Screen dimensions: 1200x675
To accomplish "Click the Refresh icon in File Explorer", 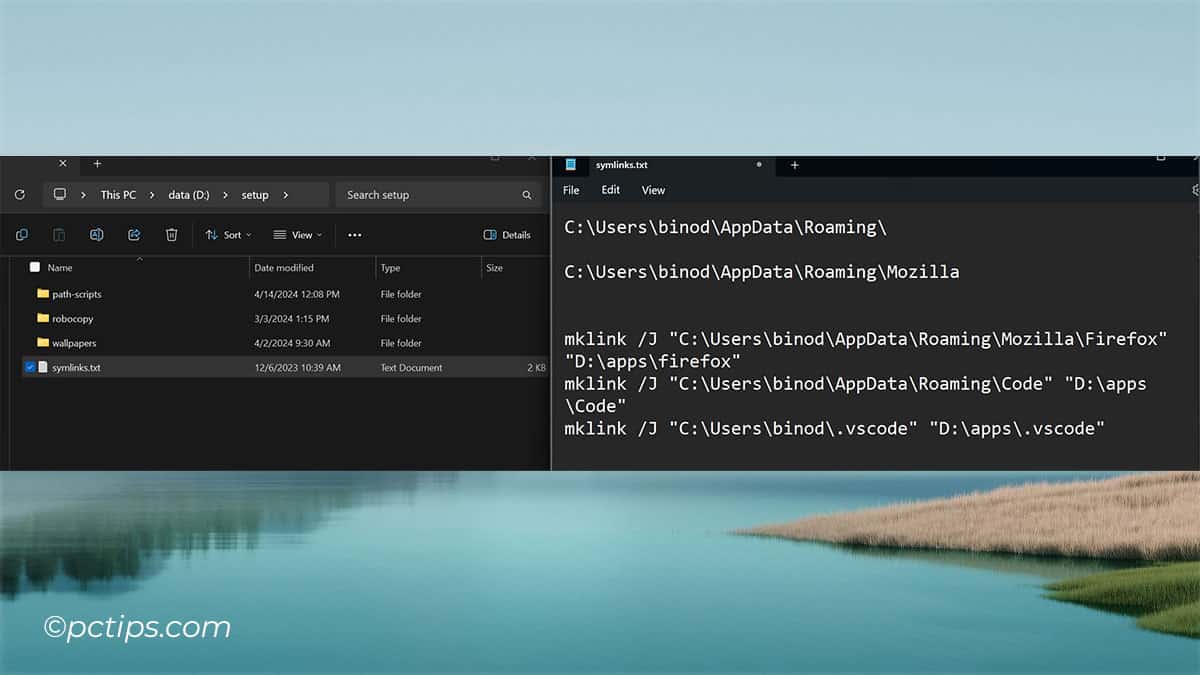I will pos(20,195).
